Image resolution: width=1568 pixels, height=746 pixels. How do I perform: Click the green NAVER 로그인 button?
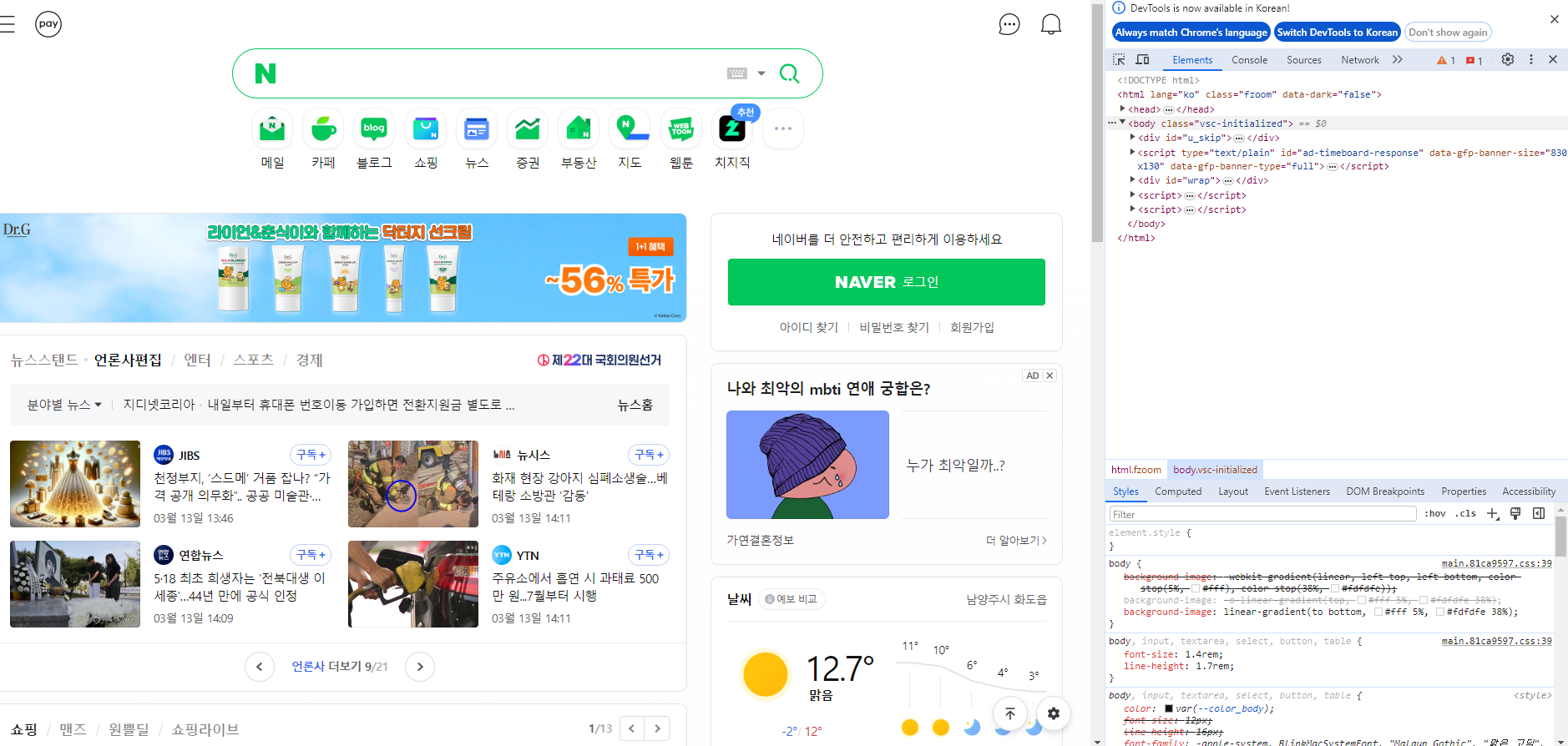887,282
